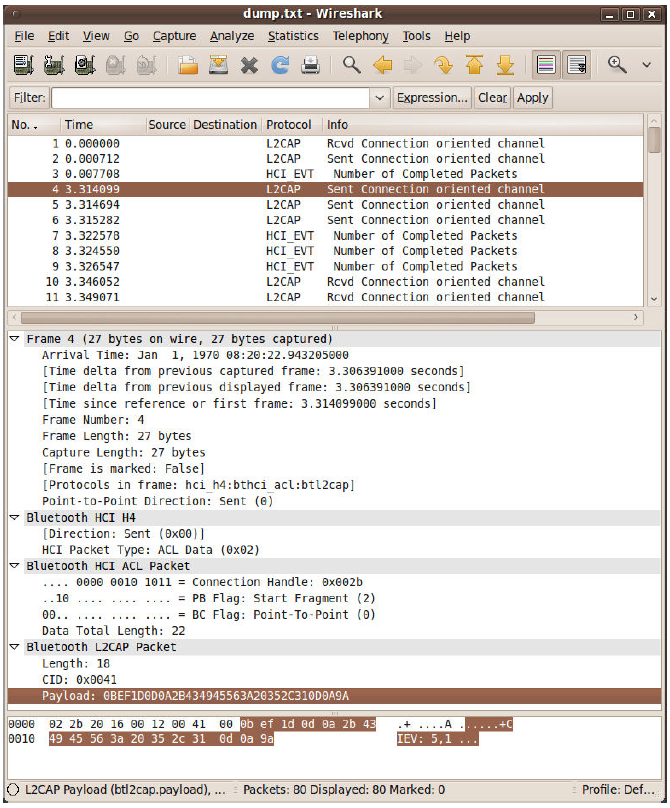
Task: Click the Apply filter button
Action: click(532, 98)
